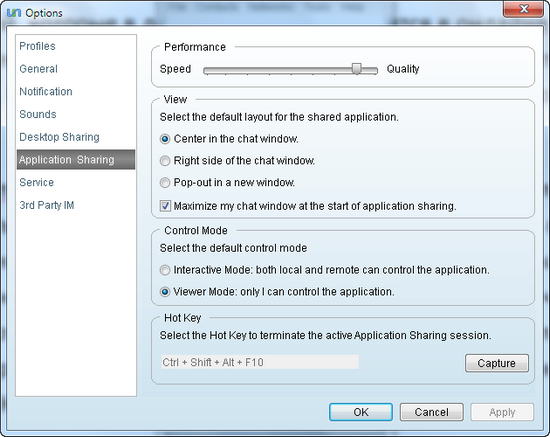The width and height of the screenshot is (550, 437).
Task: Switch to Desktop Sharing options
Action: 59,137
